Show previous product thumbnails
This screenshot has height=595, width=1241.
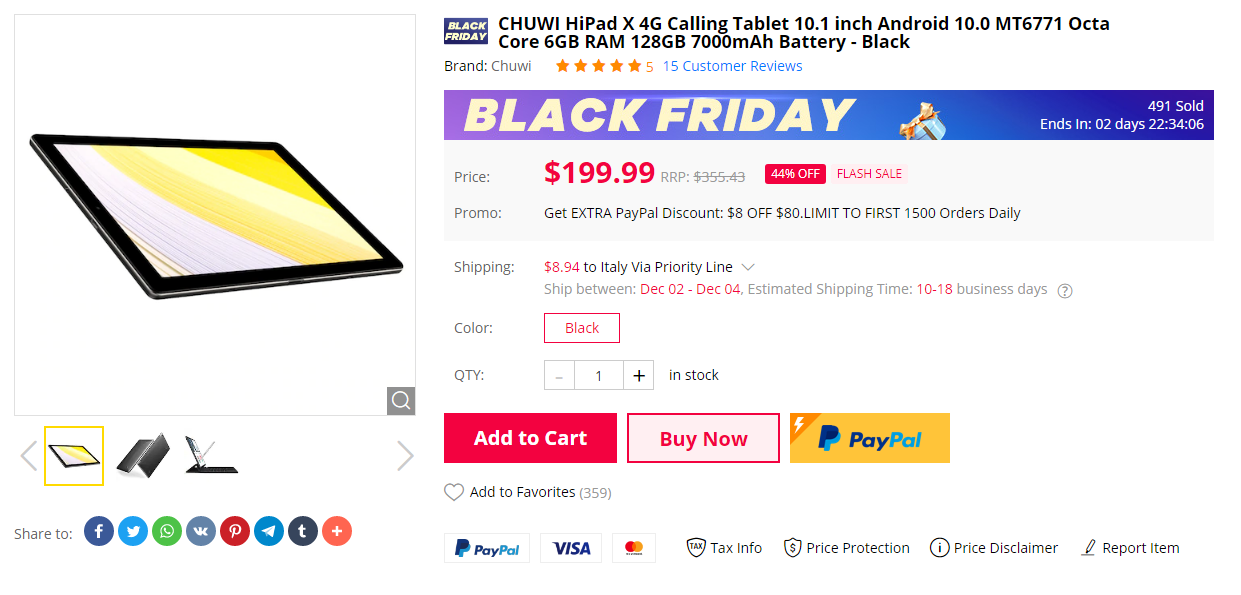tap(29, 455)
